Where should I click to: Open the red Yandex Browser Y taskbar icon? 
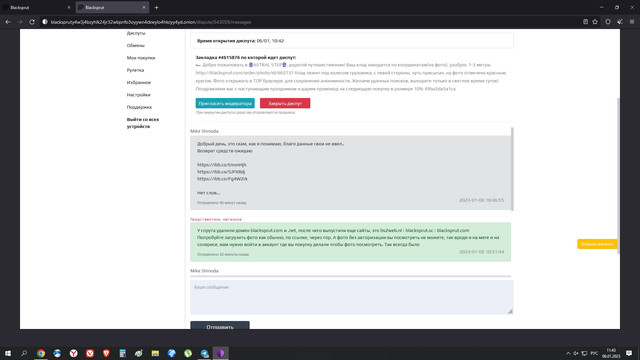pyautogui.click(x=73, y=353)
